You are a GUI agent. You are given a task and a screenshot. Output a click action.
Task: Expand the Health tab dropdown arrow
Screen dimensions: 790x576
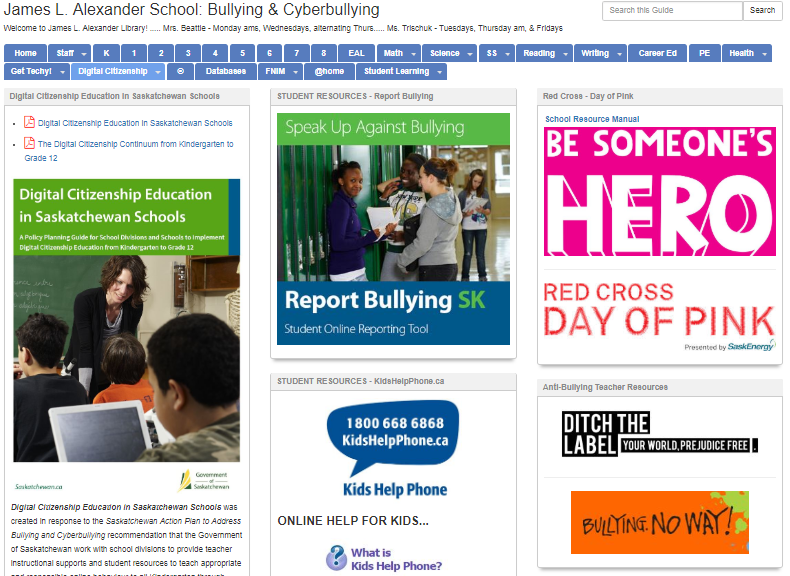click(x=764, y=54)
